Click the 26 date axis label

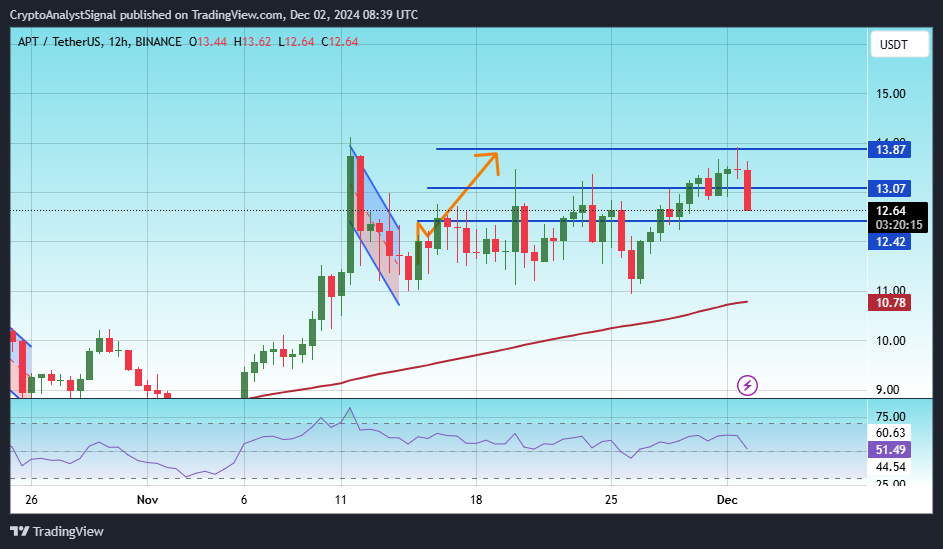31,500
